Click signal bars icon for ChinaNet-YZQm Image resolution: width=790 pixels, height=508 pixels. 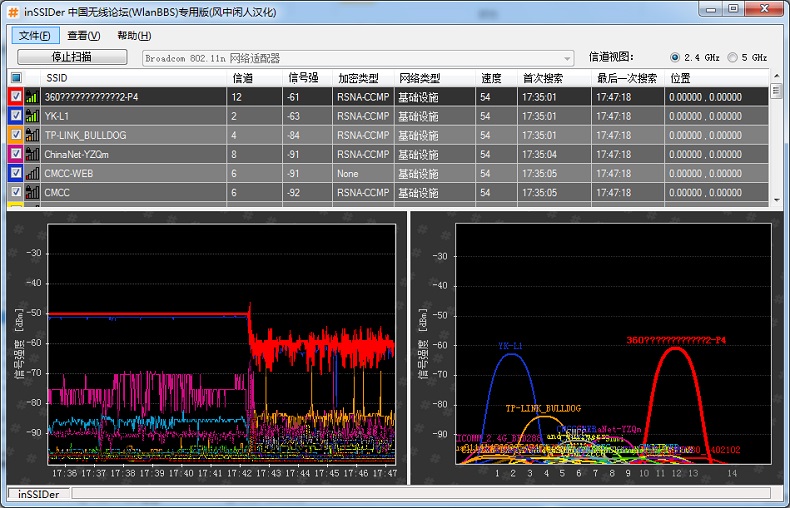click(x=32, y=154)
